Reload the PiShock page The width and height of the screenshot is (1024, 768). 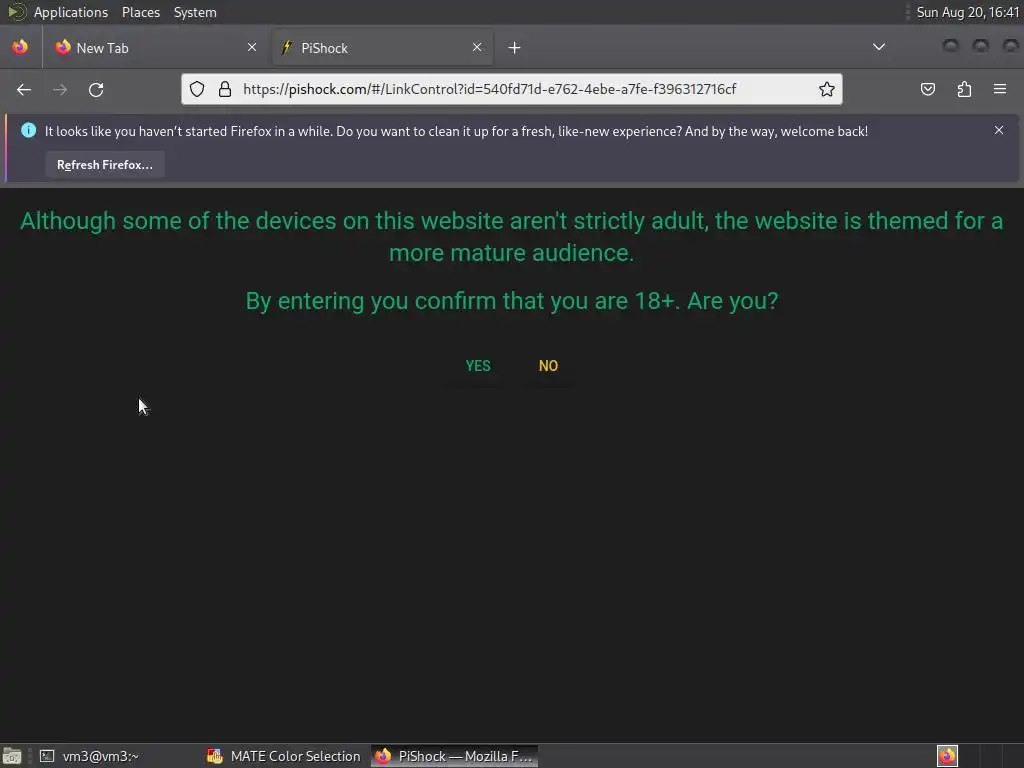point(96,89)
